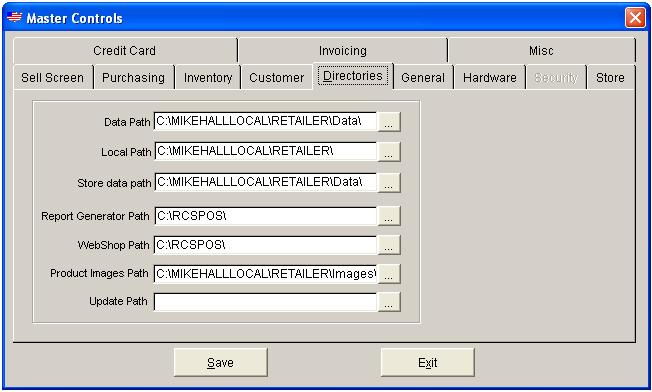Close the Master Controls window
Image resolution: width=652 pixels, height=392 pixels.
(635, 18)
